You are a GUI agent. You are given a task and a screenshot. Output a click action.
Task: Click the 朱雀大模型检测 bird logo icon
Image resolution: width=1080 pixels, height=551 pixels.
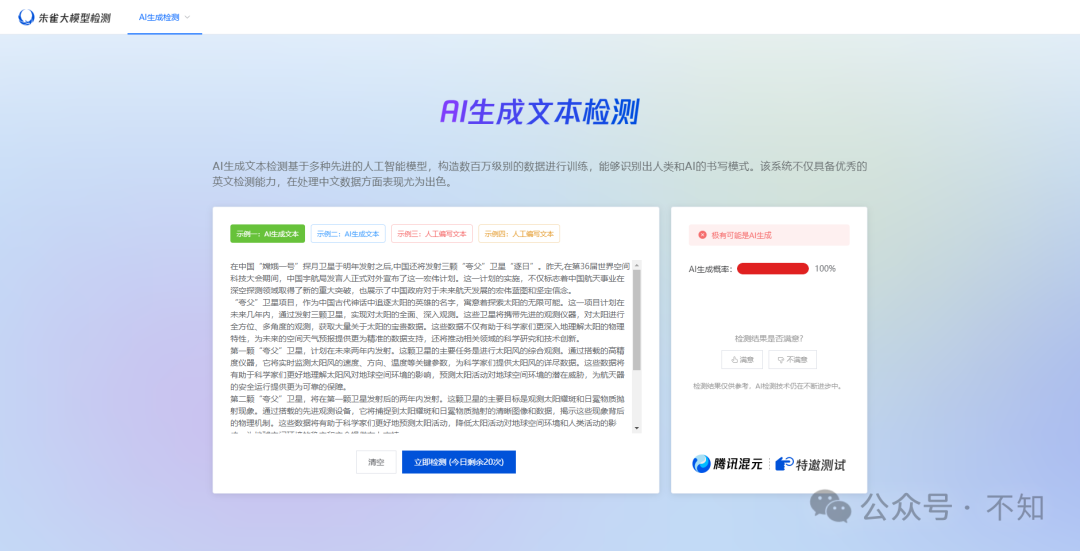tap(27, 17)
